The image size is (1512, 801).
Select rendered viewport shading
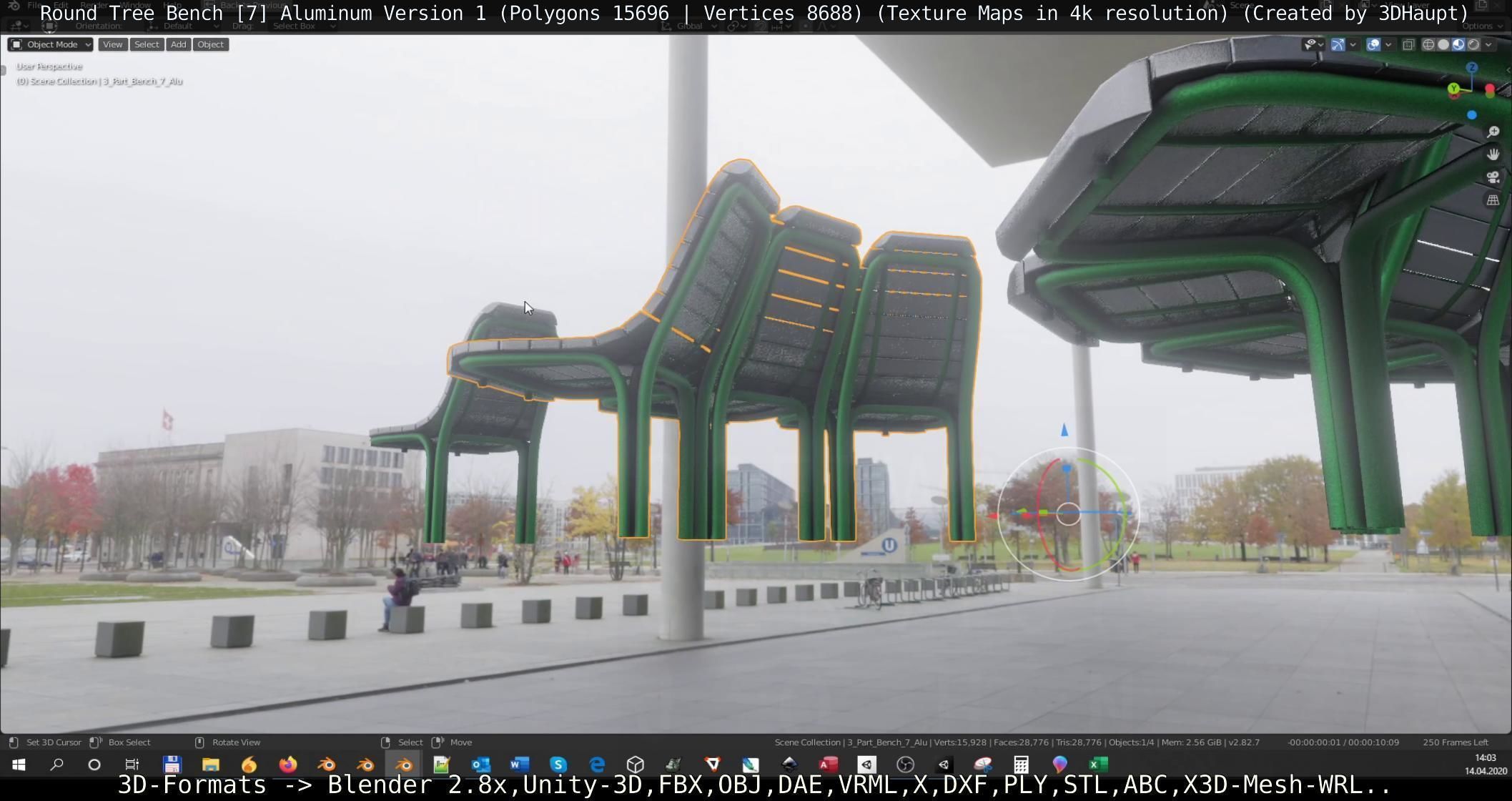tap(1473, 44)
